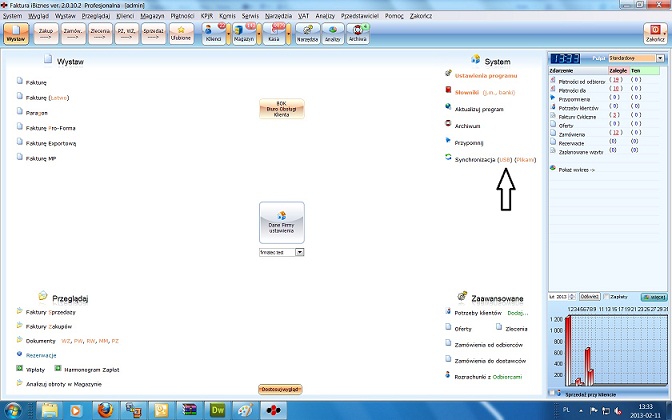
Task: Open the Wygląd menu
Action: pyautogui.click(x=39, y=16)
